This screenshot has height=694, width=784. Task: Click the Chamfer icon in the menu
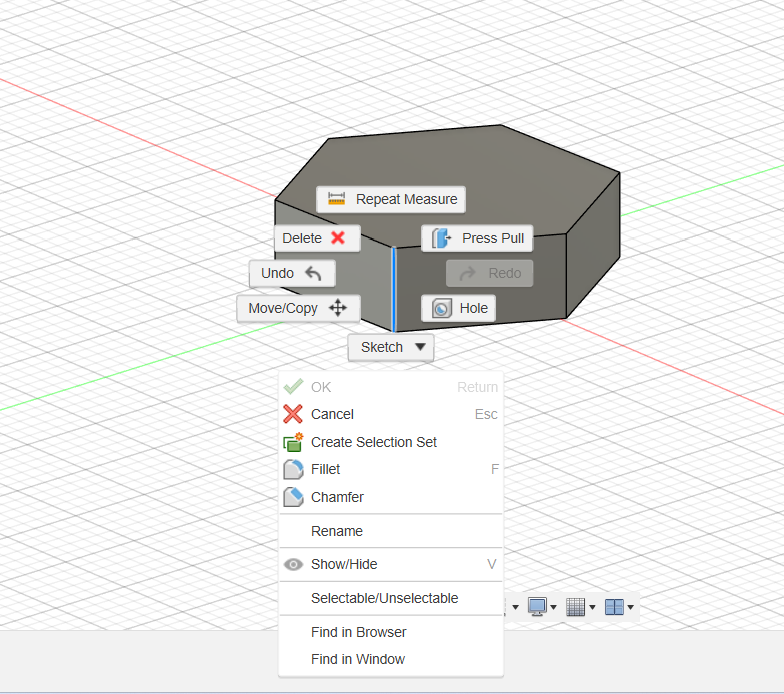point(293,497)
